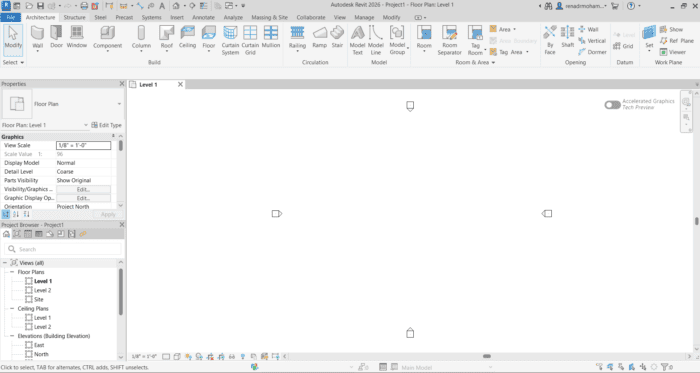This screenshot has height=373, width=700.
Task: Select the Site floor plan
Action: pyautogui.click(x=39, y=299)
